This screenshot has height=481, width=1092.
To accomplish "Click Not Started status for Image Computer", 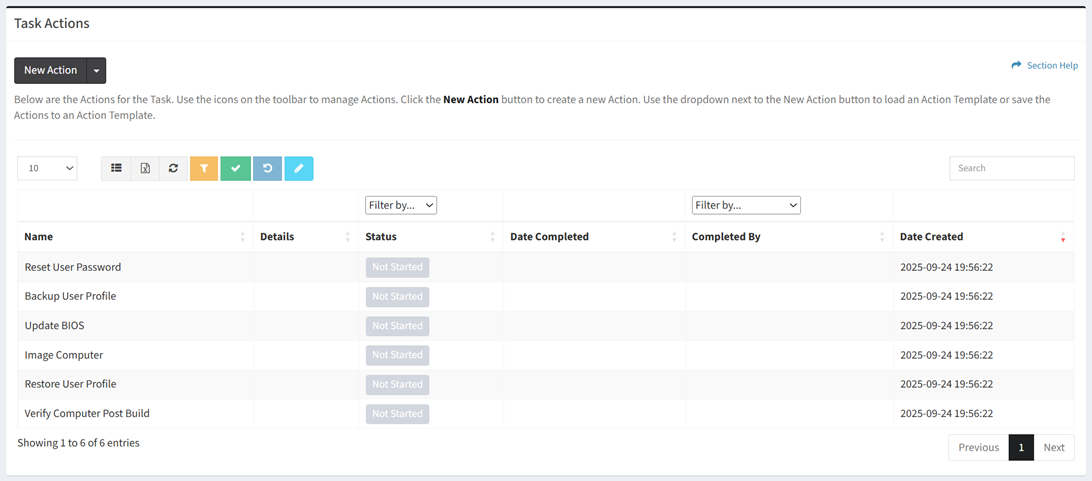I will point(397,355).
